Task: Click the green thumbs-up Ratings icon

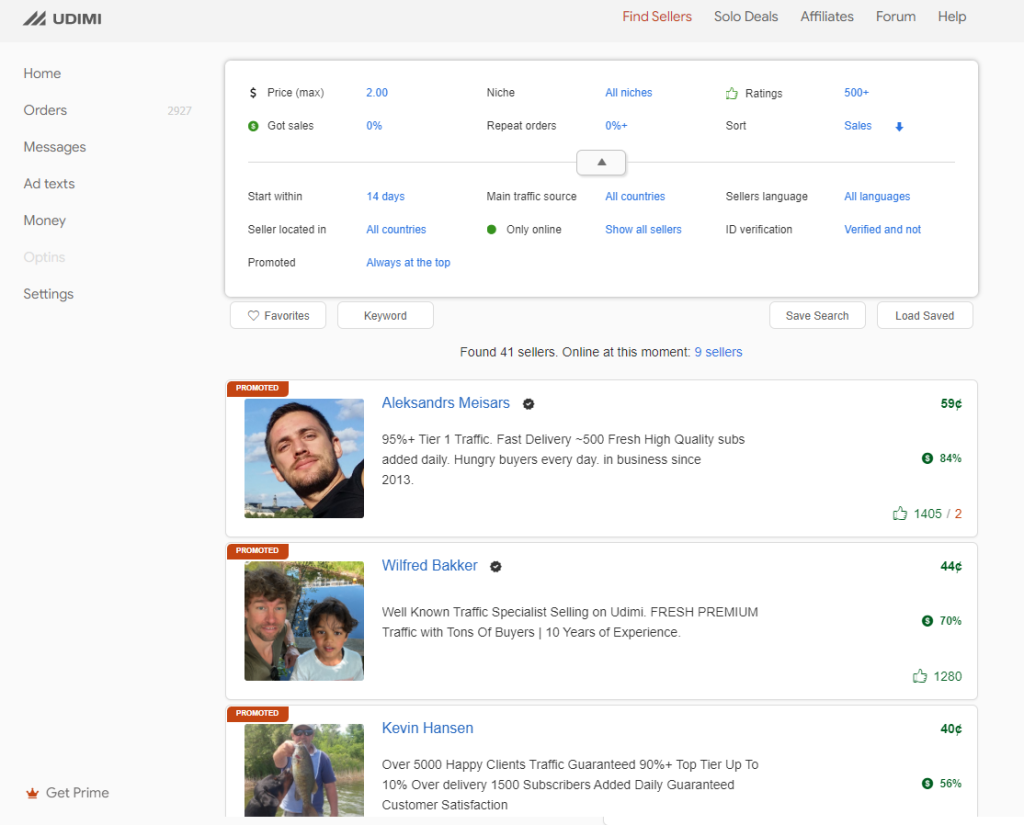Action: 732,93
